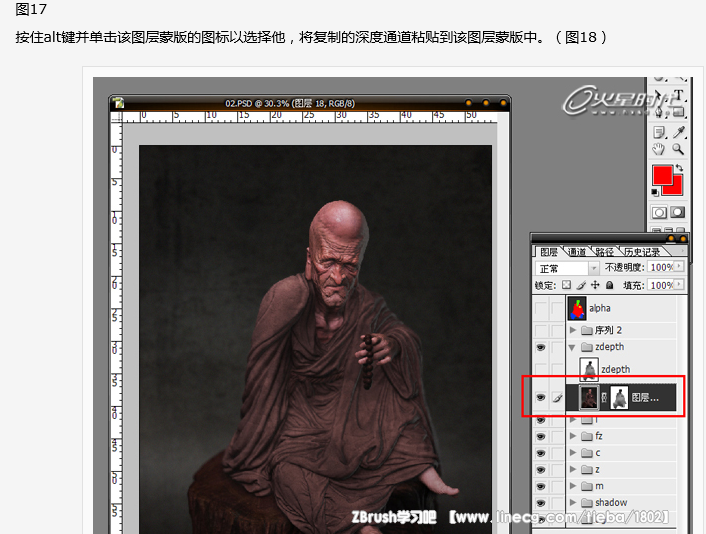706x534 pixels.
Task: Reset to default black and white colors
Action: point(655,193)
